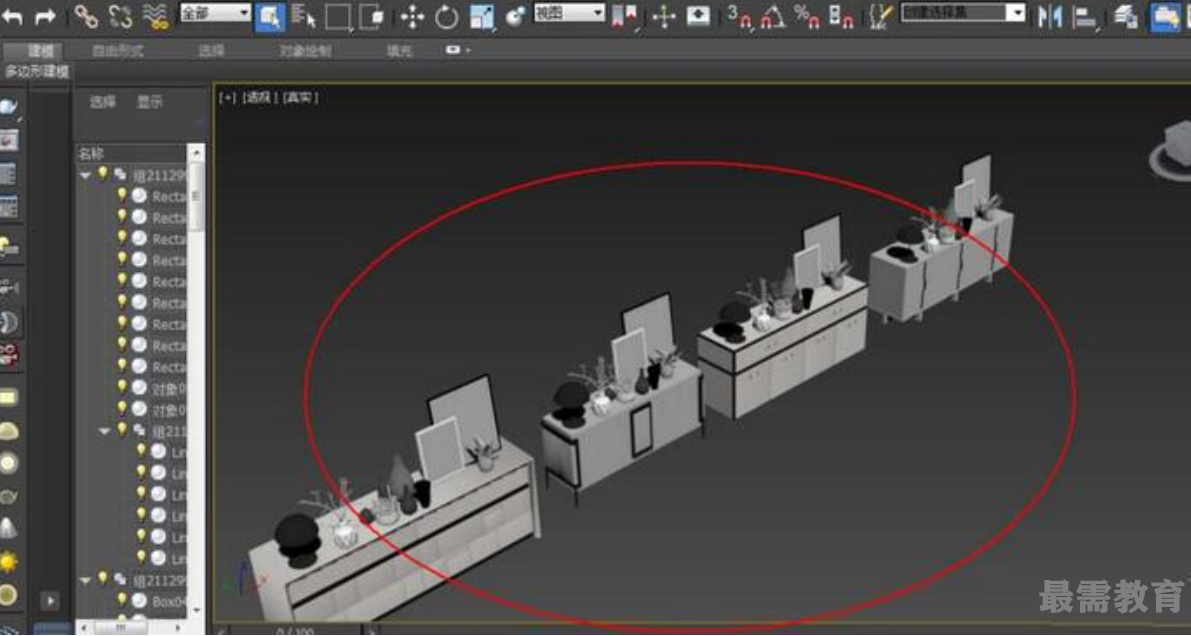Image resolution: width=1191 pixels, height=636 pixels.
Task: Toggle the Spinner Snap magnet icon
Action: point(841,17)
